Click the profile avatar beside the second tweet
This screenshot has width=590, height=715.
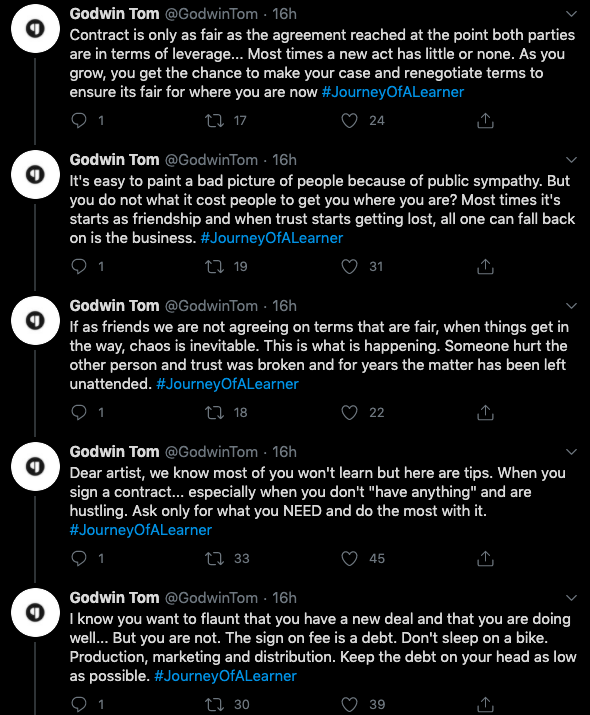pos(35,174)
